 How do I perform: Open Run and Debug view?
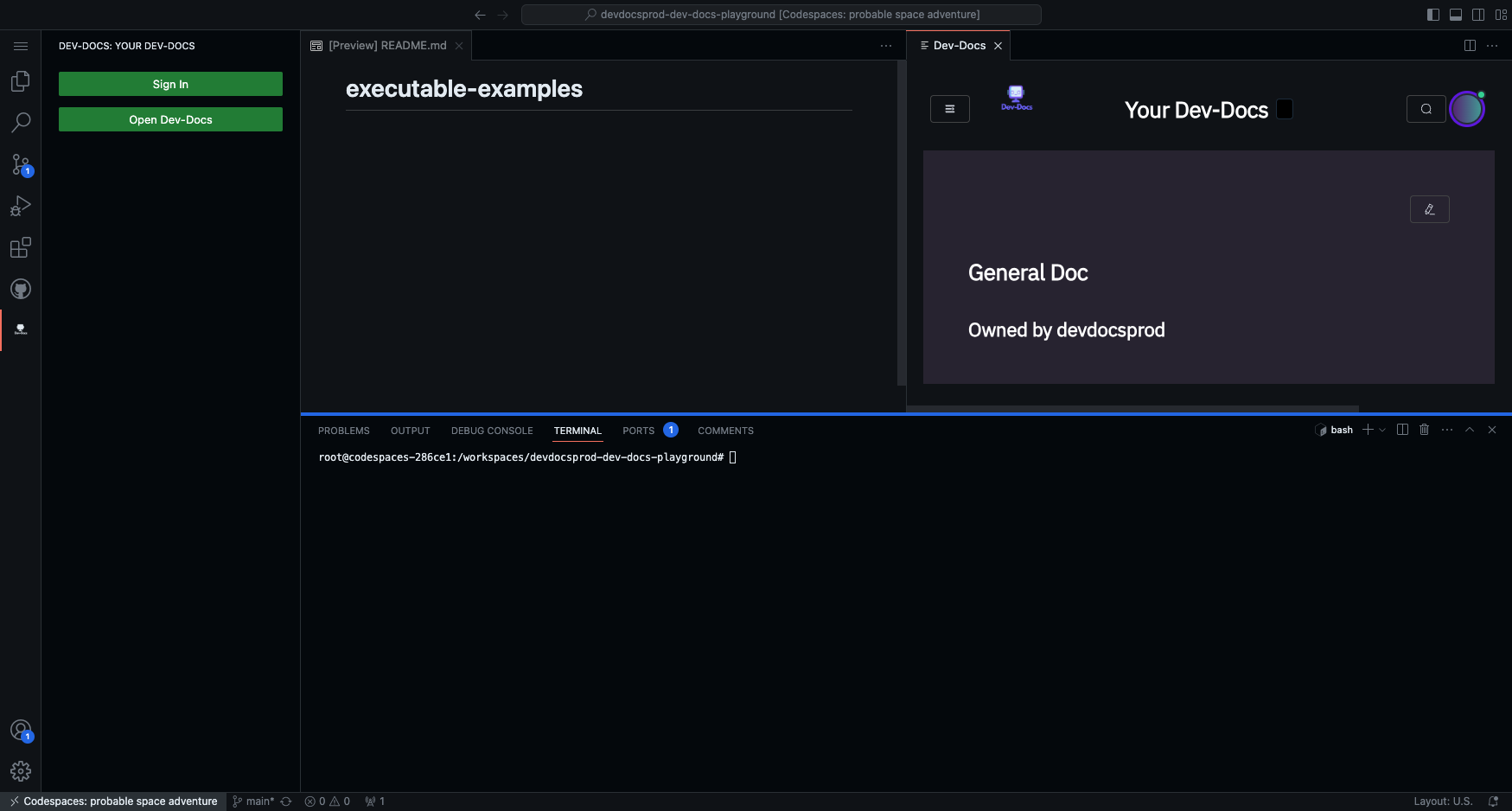[x=21, y=207]
